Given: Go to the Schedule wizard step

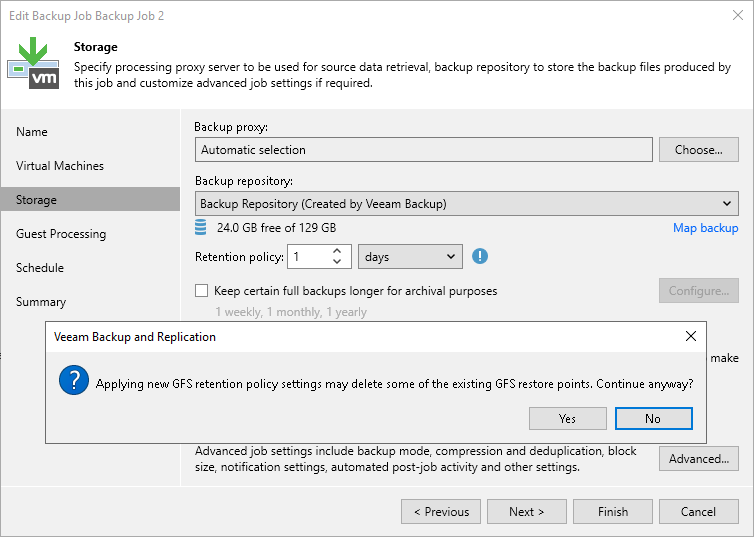Looking at the screenshot, I should tap(40, 268).
